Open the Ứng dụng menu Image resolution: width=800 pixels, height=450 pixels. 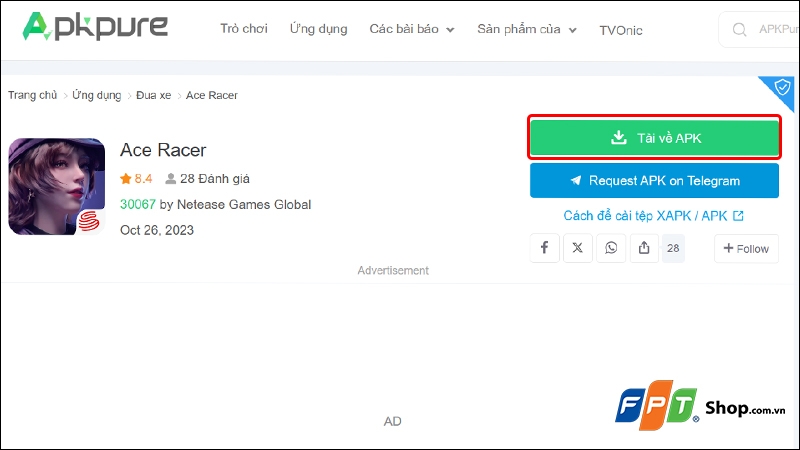pyautogui.click(x=318, y=29)
